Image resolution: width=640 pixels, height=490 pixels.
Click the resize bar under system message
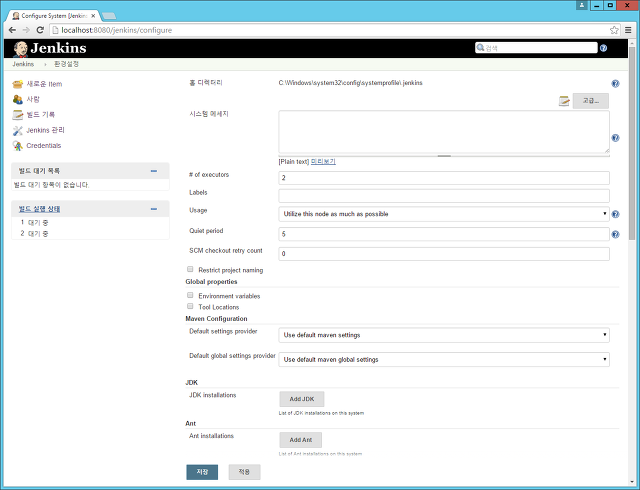pos(444,156)
